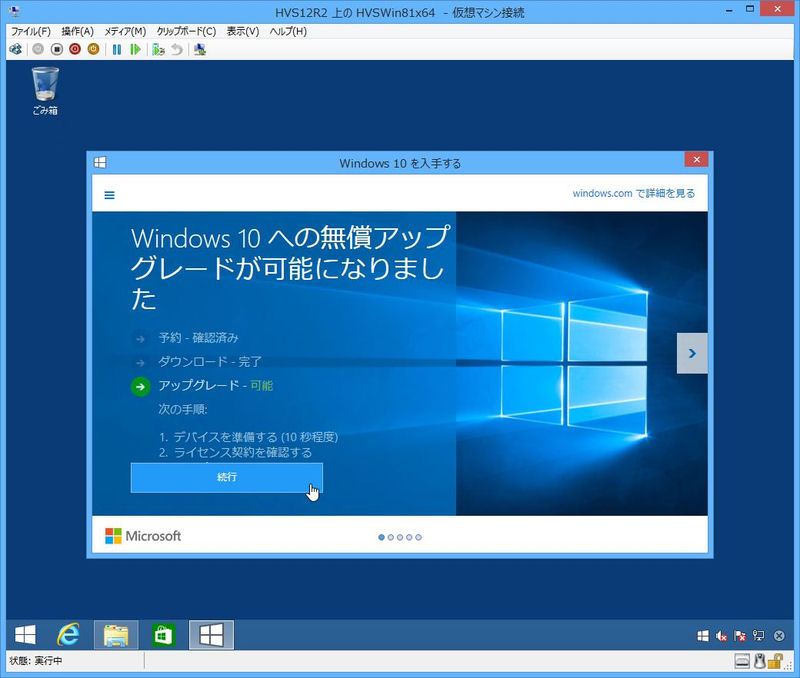The height and width of the screenshot is (678, 800).
Task: Open the ヘルプ(H) menu
Action: pos(288,31)
